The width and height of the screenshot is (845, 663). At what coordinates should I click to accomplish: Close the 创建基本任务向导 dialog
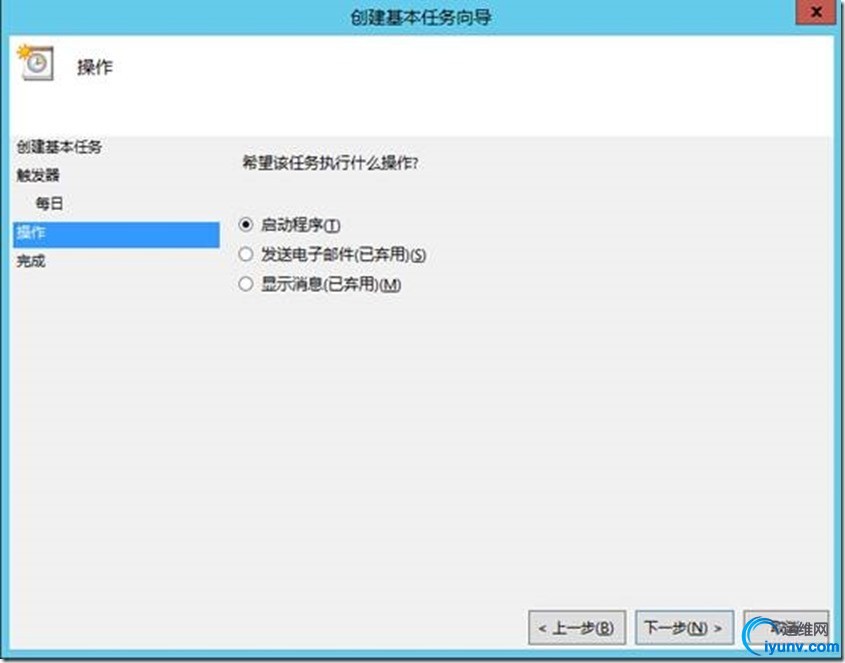[x=815, y=12]
